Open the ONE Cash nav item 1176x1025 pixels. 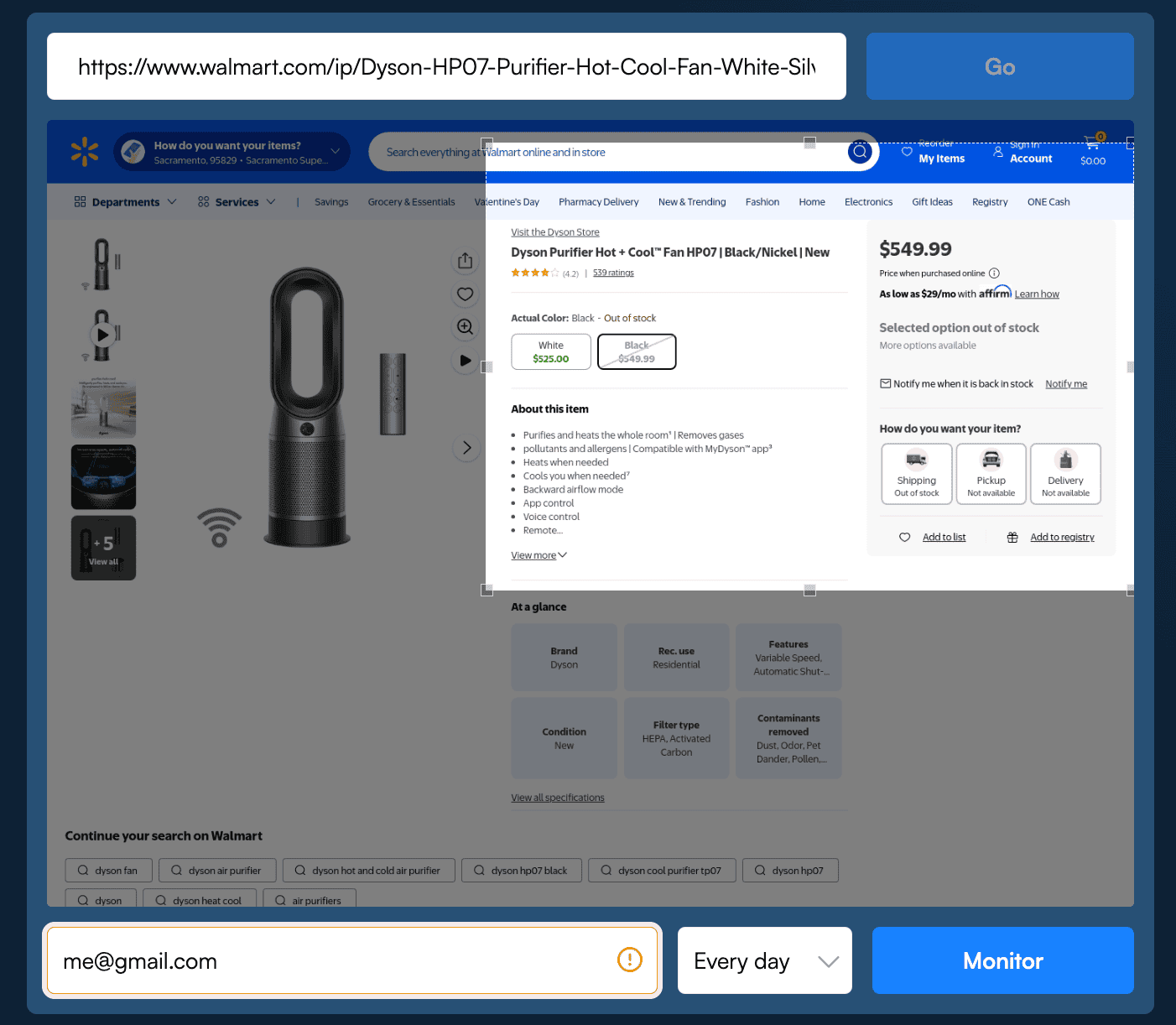coord(1049,202)
